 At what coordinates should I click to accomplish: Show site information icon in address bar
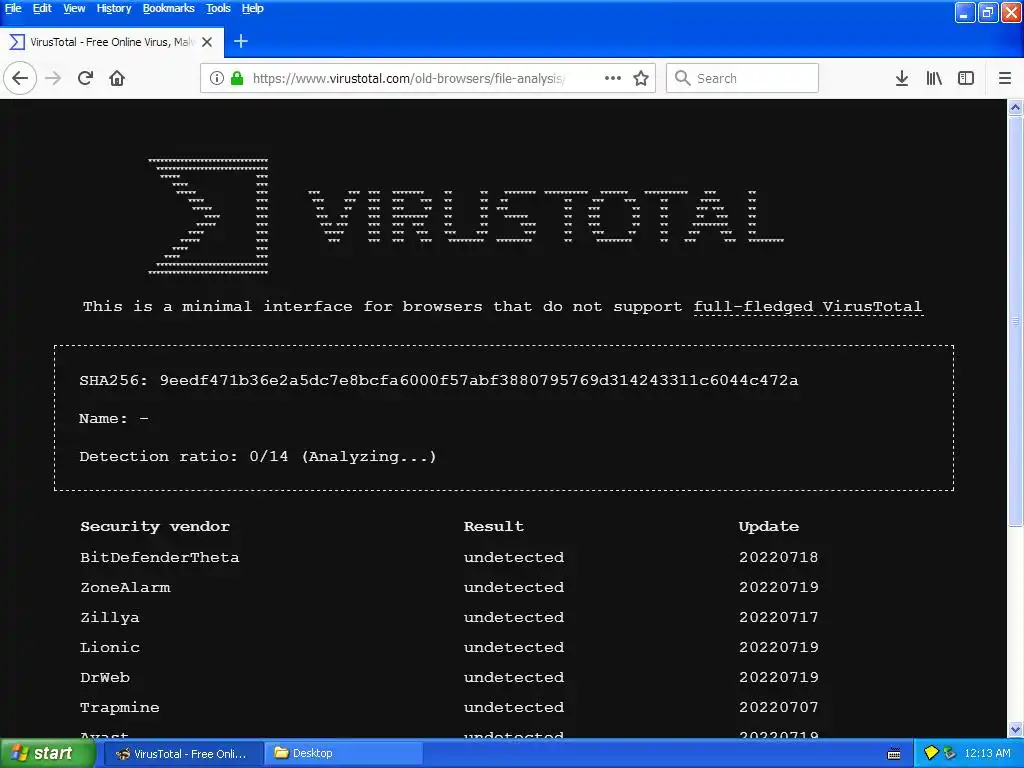(x=217, y=78)
